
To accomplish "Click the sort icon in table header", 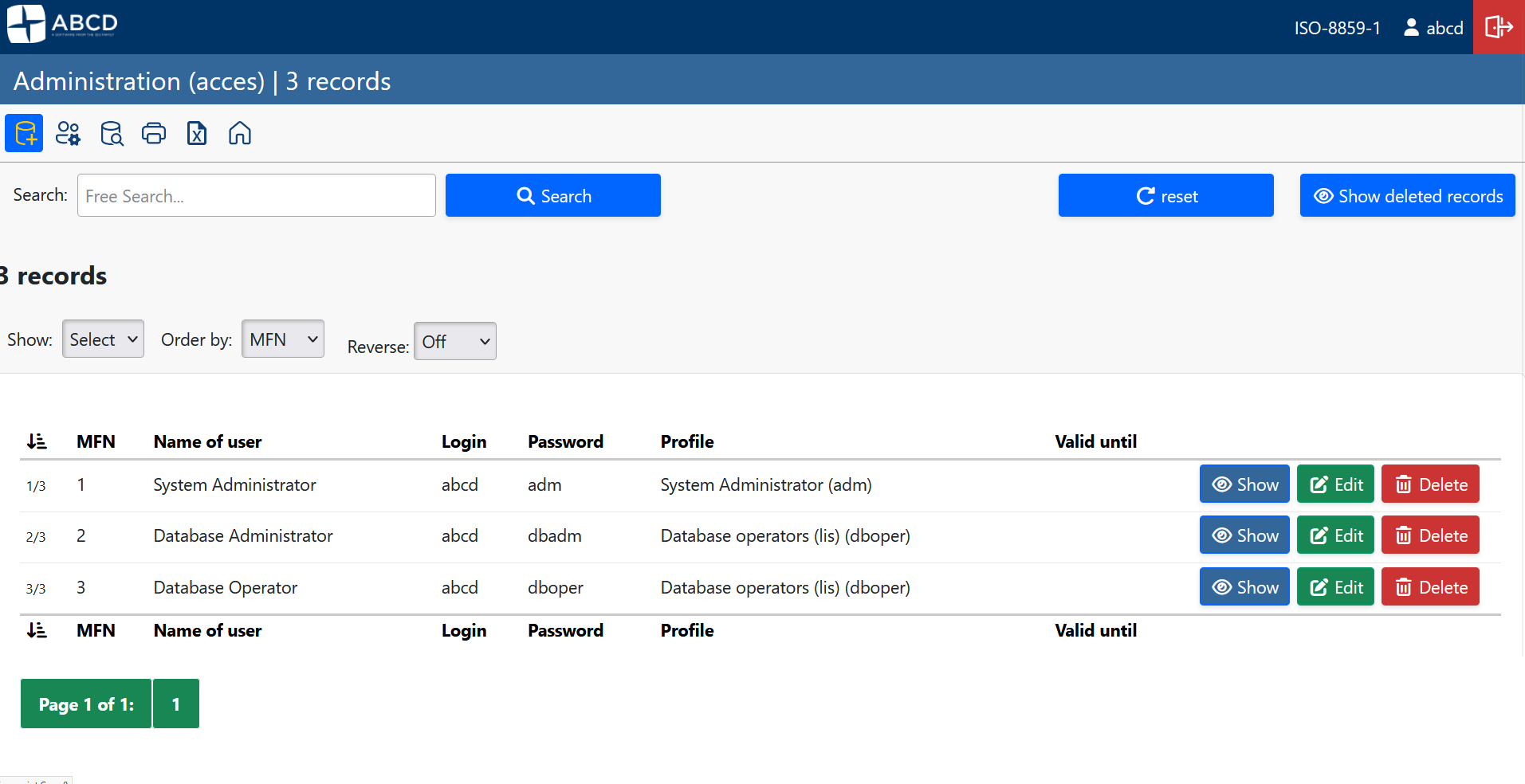I will (37, 441).
